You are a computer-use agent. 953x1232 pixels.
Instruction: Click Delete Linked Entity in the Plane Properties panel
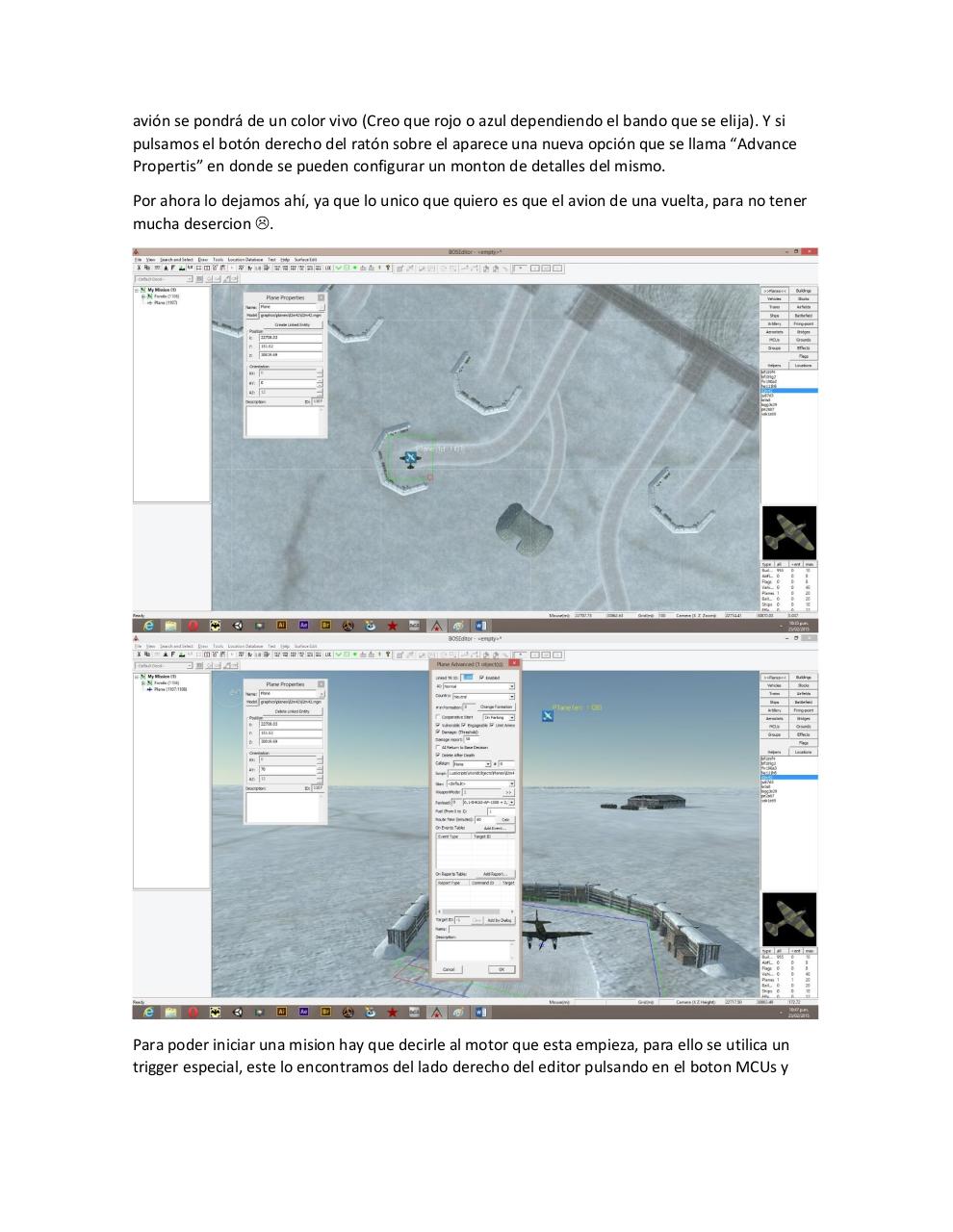[294, 711]
